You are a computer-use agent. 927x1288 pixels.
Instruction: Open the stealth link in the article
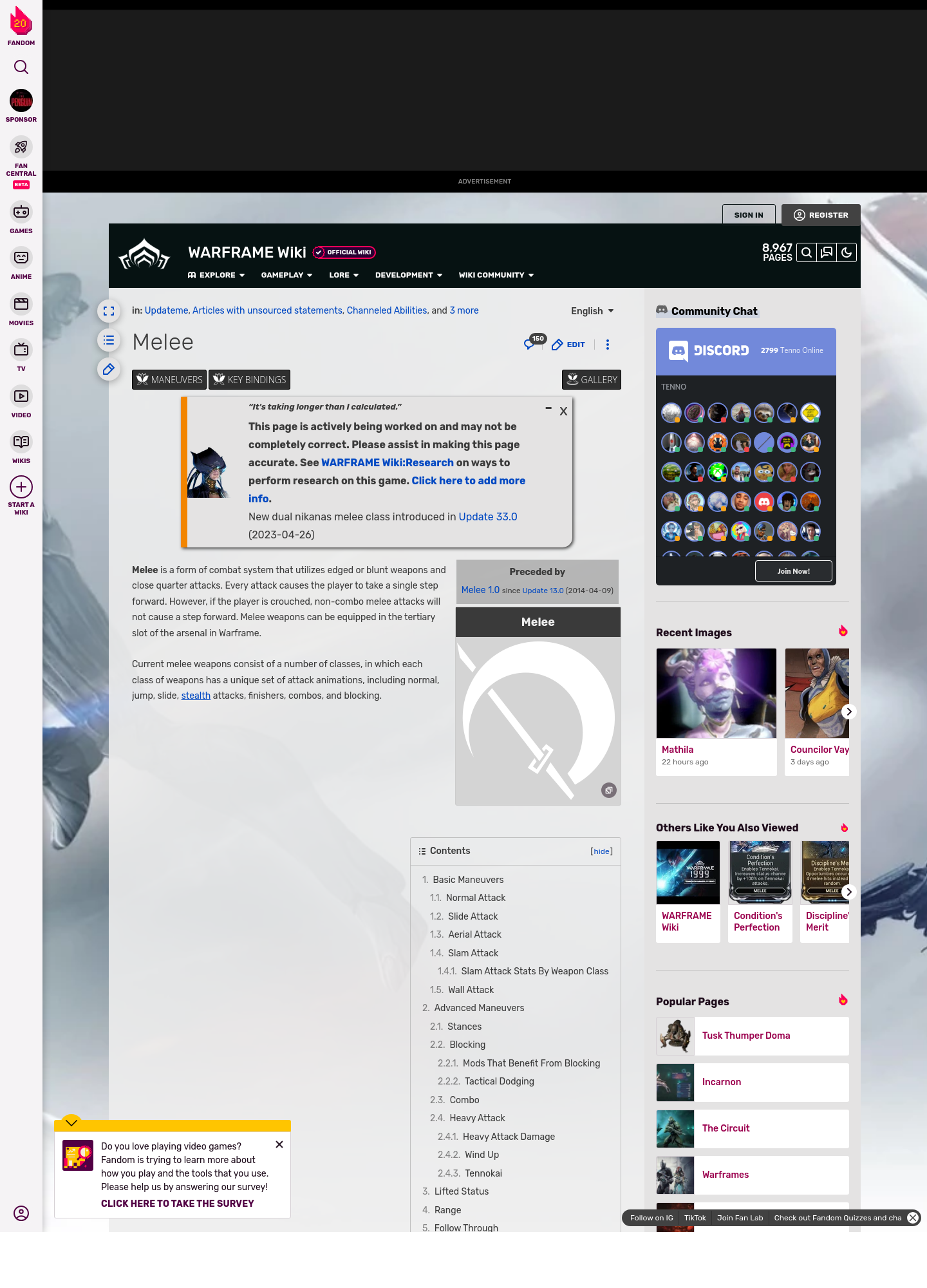[196, 696]
